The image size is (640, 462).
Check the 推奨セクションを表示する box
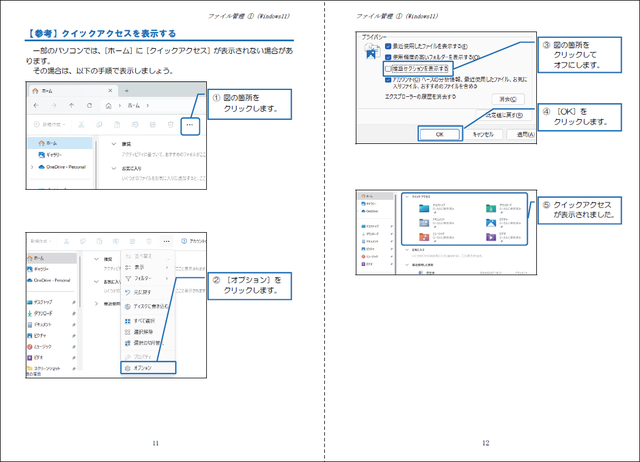click(388, 69)
